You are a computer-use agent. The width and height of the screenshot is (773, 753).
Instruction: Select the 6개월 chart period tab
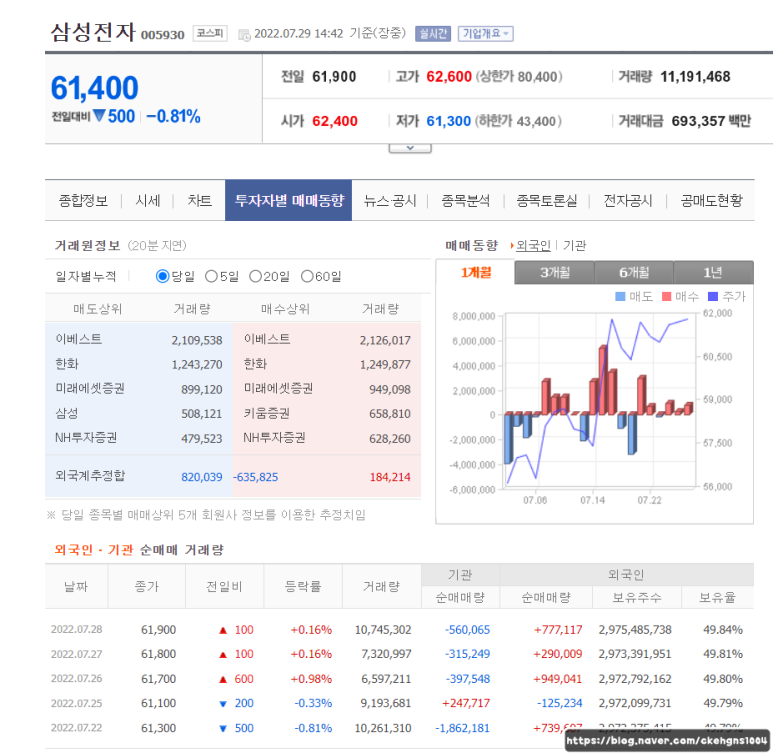tap(634, 272)
